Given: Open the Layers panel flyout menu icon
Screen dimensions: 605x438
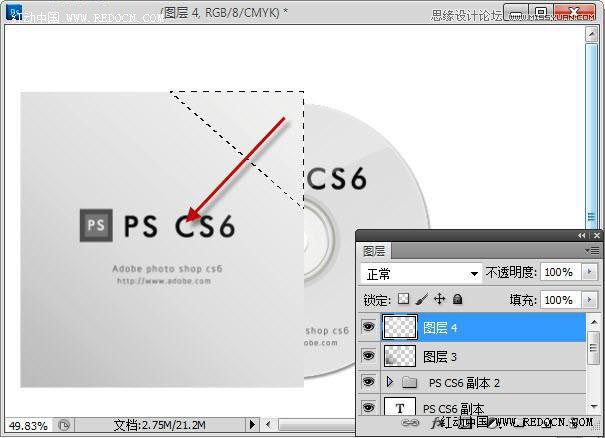Looking at the screenshot, I should point(593,251).
